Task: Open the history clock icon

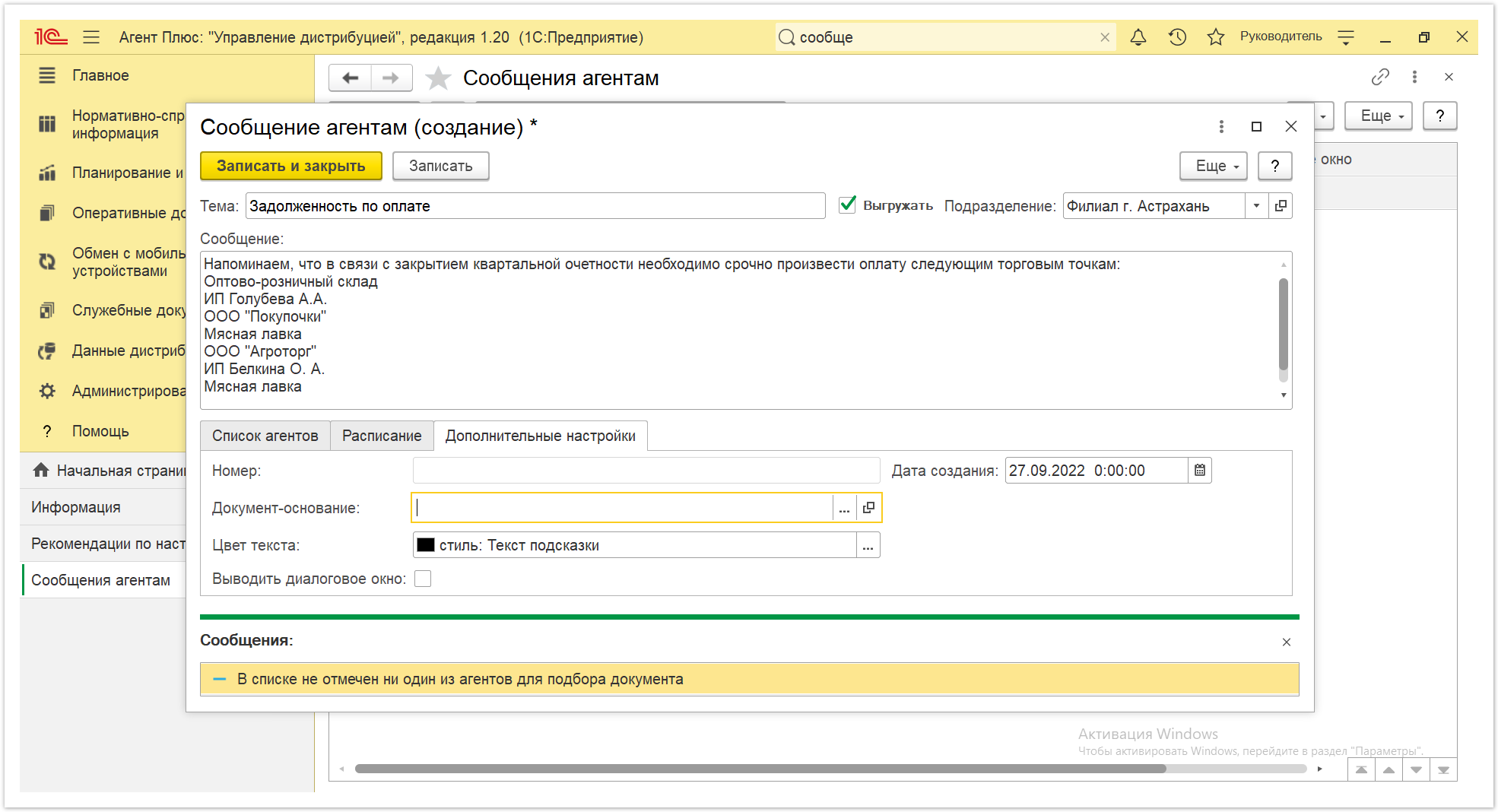Action: point(1177,36)
